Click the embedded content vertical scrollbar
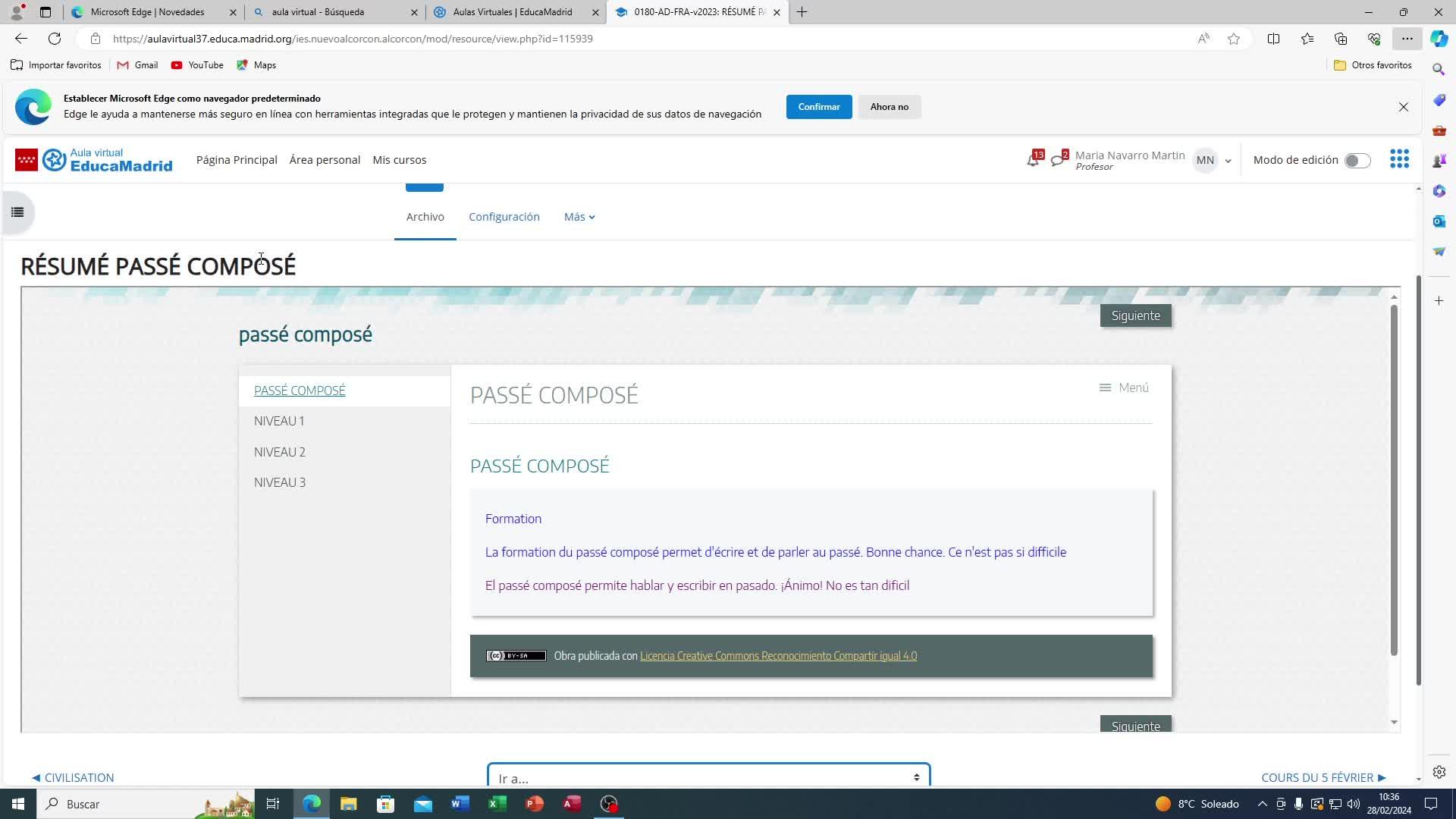The height and width of the screenshot is (819, 1456). (x=1394, y=479)
